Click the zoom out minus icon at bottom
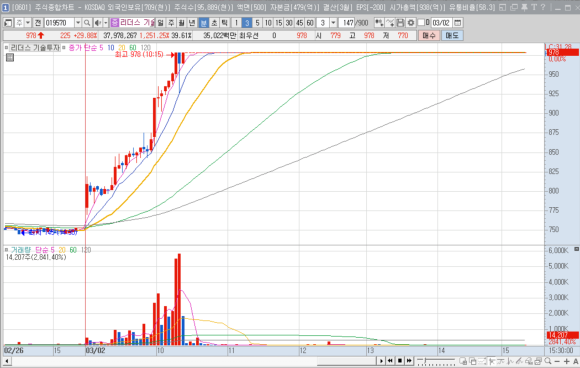Viewport: 580px width, 368px height. tap(557, 361)
